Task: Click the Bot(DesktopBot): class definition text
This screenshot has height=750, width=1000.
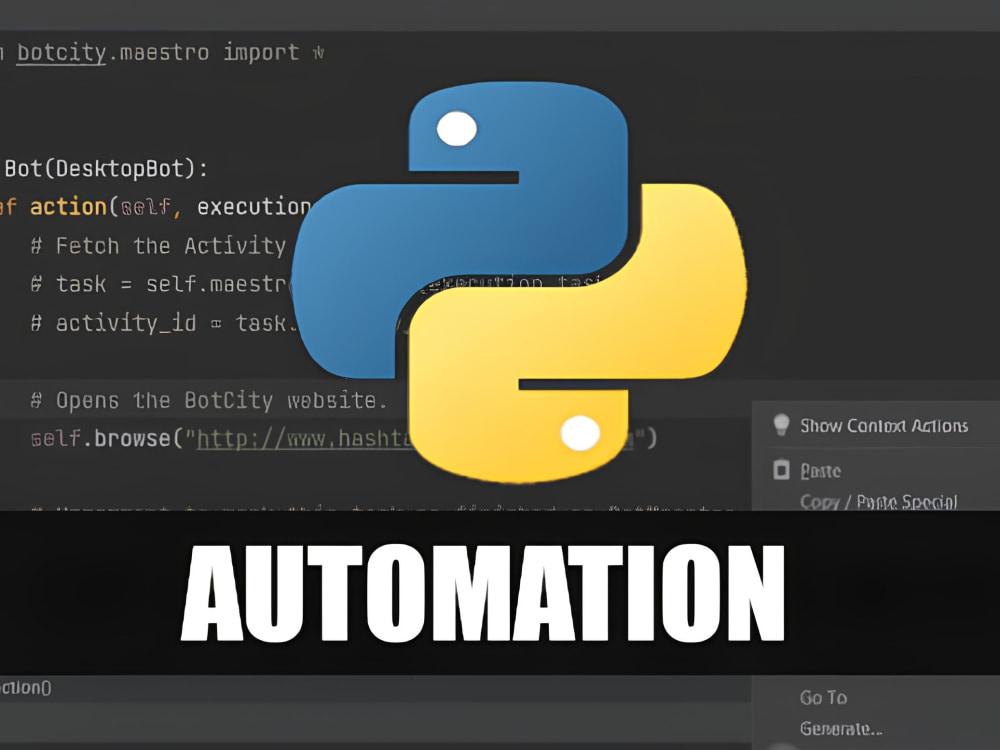Action: click(x=106, y=168)
